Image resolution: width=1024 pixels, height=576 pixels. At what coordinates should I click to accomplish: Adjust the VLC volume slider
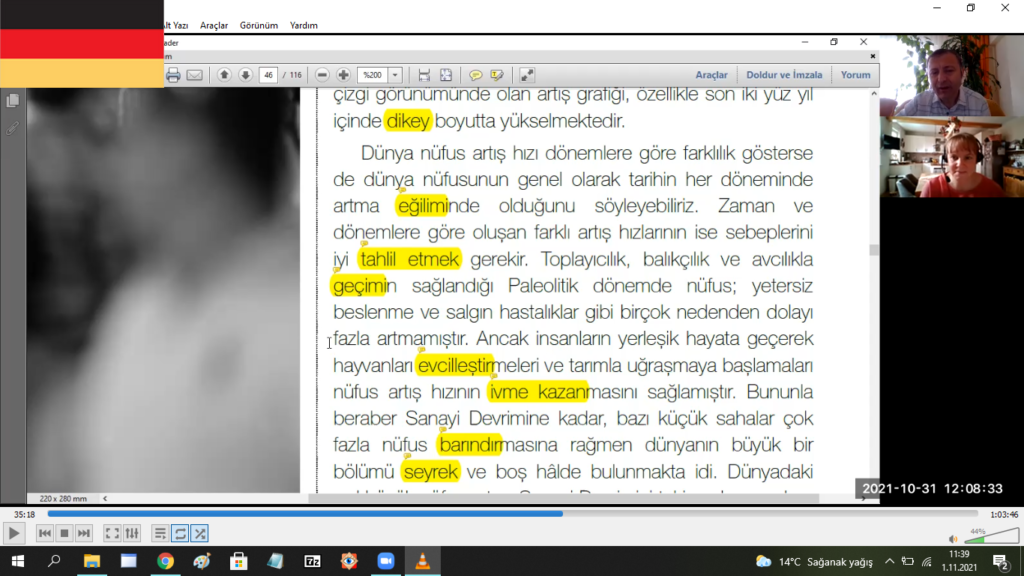pyautogui.click(x=992, y=536)
